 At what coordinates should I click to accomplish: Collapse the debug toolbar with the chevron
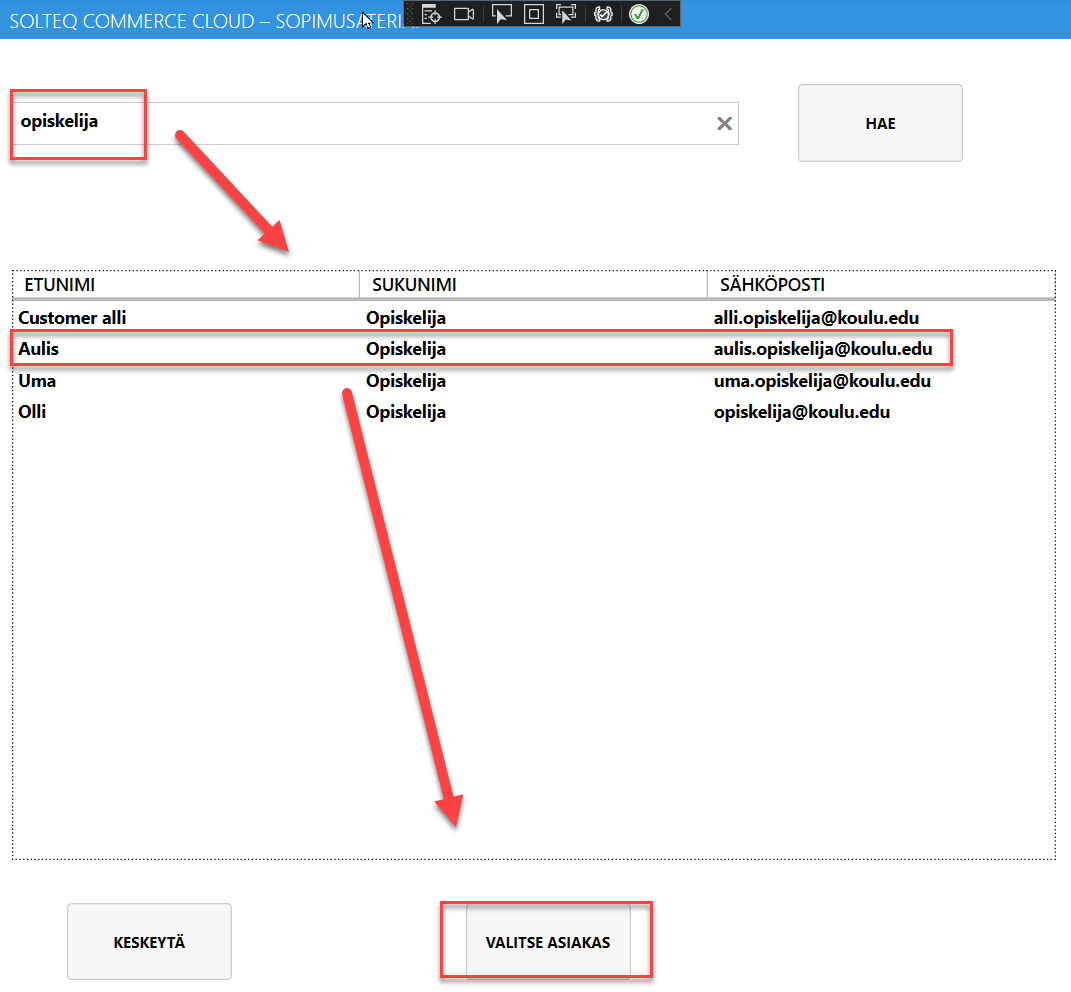(x=668, y=14)
